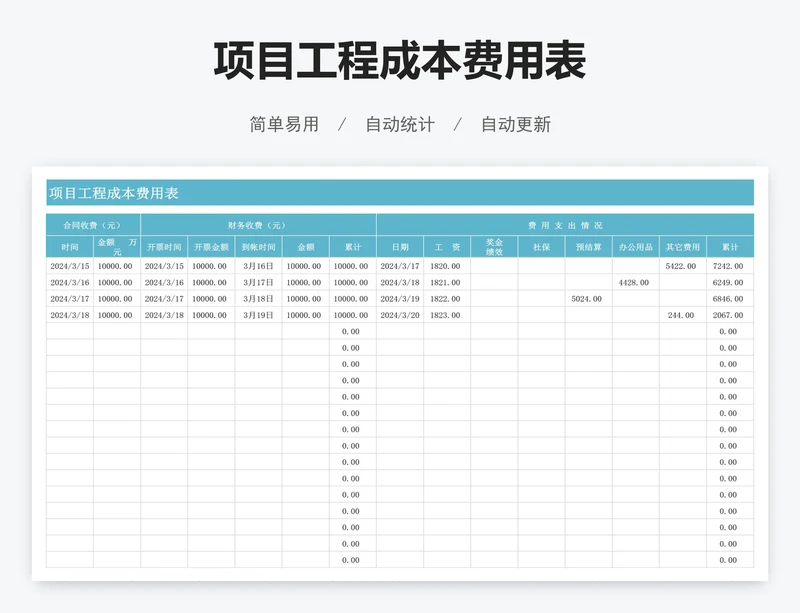Select the wage cell 1822.00
800x613 pixels.
tap(447, 299)
